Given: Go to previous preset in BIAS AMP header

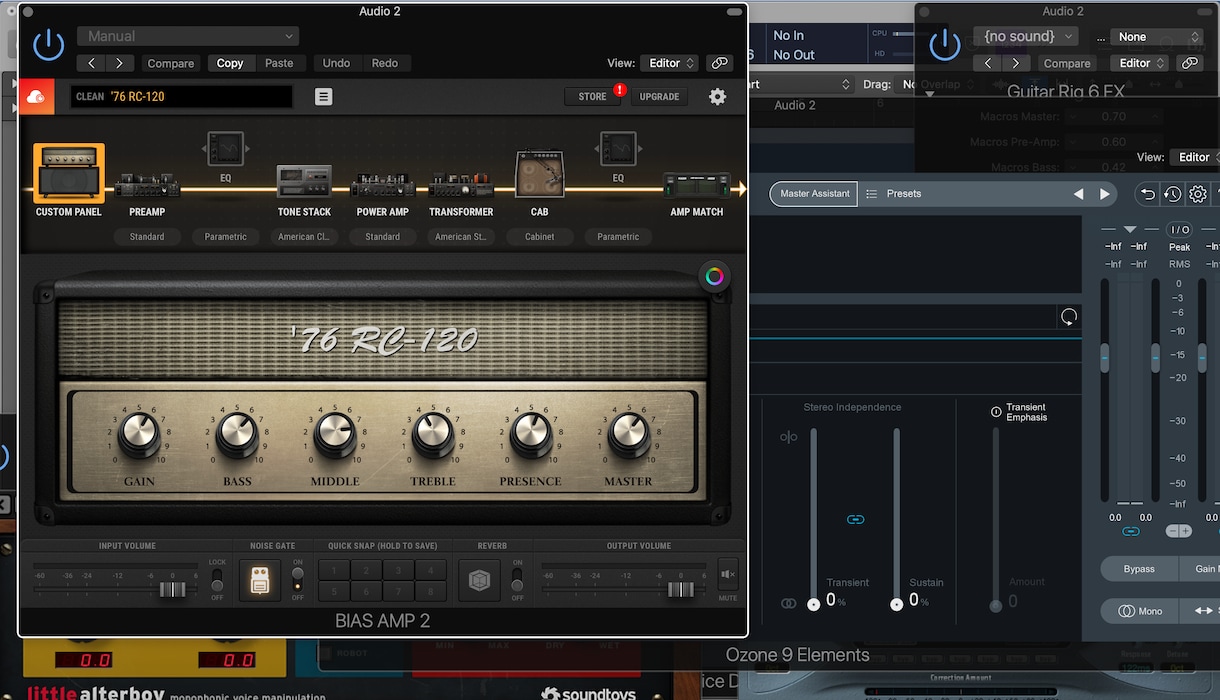Looking at the screenshot, I should 92,63.
